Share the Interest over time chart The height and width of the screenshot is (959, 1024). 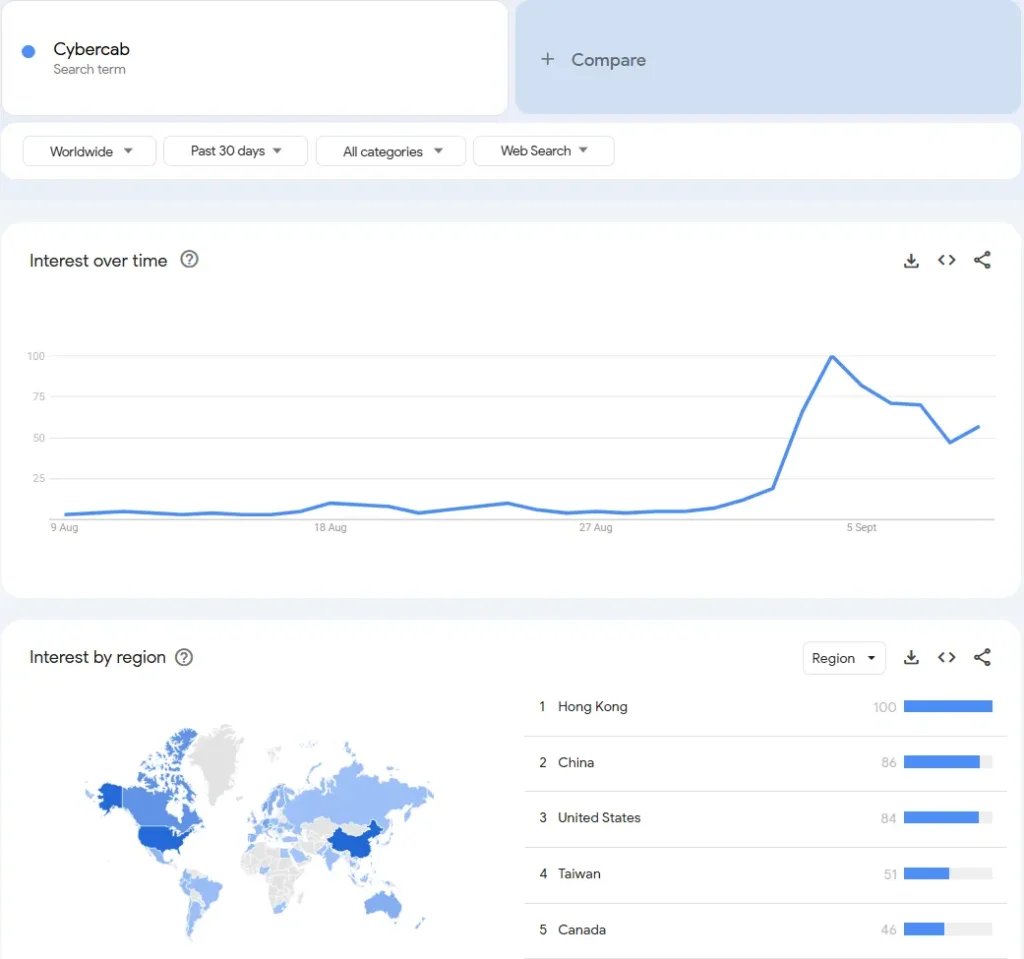pos(982,260)
